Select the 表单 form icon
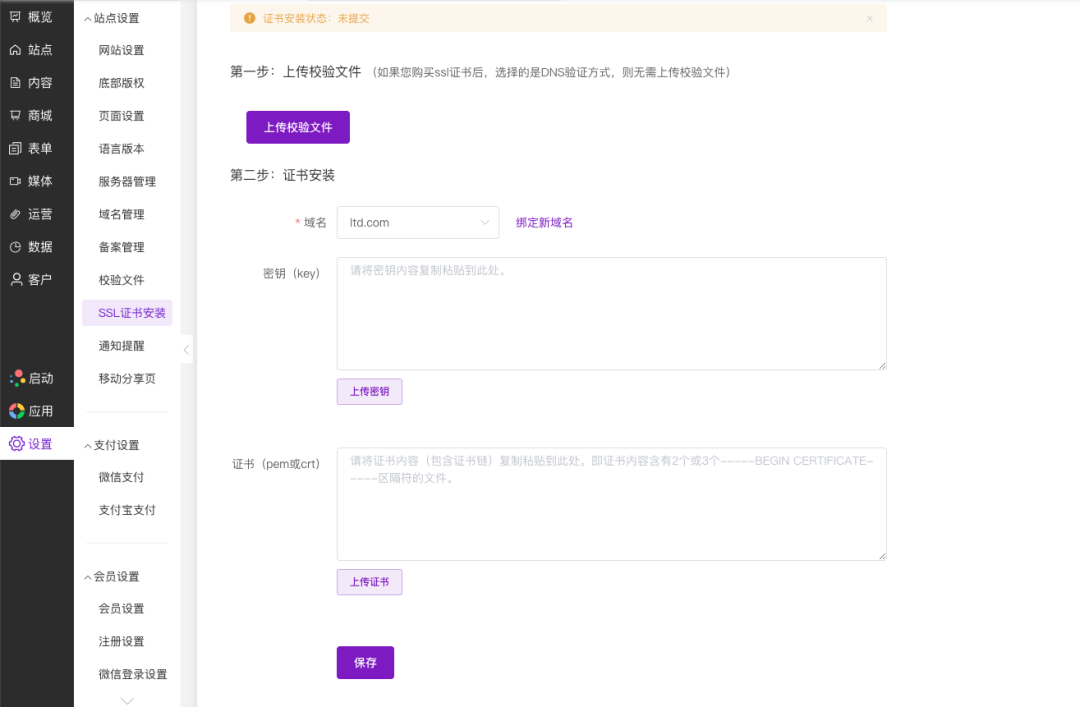 coord(15,148)
